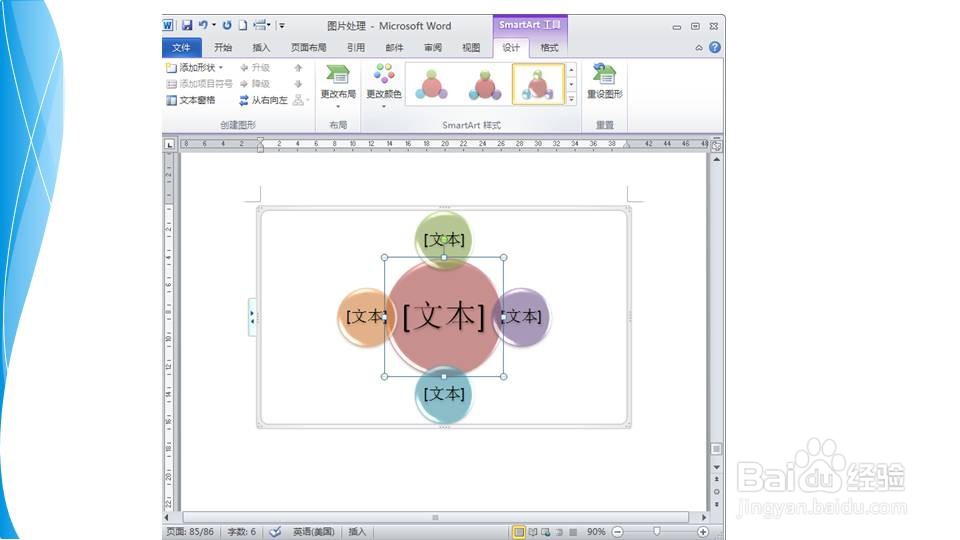Switch to the 页面布局 ribbon tab
The image size is (960, 540).
pos(308,47)
